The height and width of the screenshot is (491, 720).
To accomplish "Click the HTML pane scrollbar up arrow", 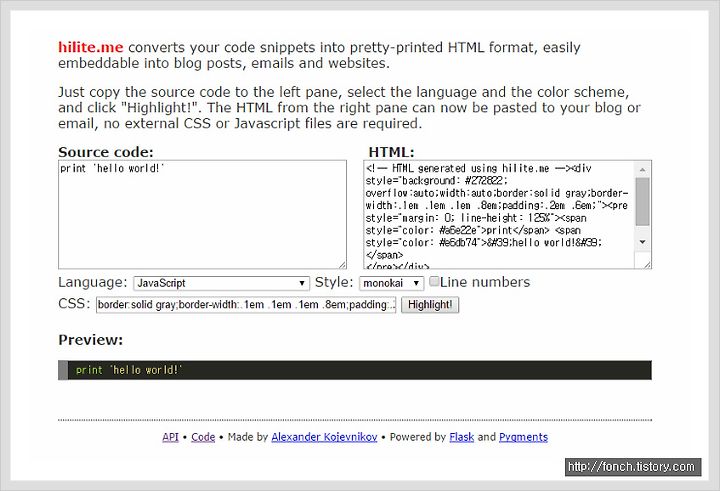I will pos(642,169).
